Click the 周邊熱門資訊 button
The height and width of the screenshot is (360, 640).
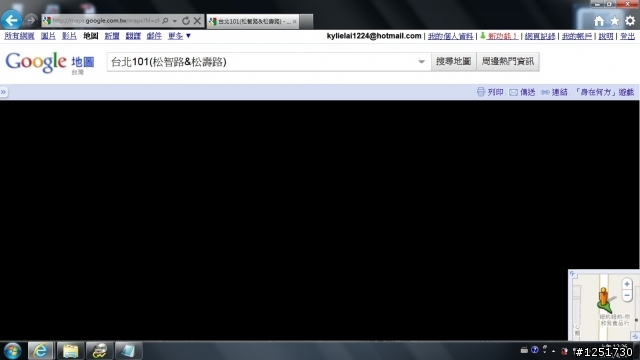coord(508,62)
